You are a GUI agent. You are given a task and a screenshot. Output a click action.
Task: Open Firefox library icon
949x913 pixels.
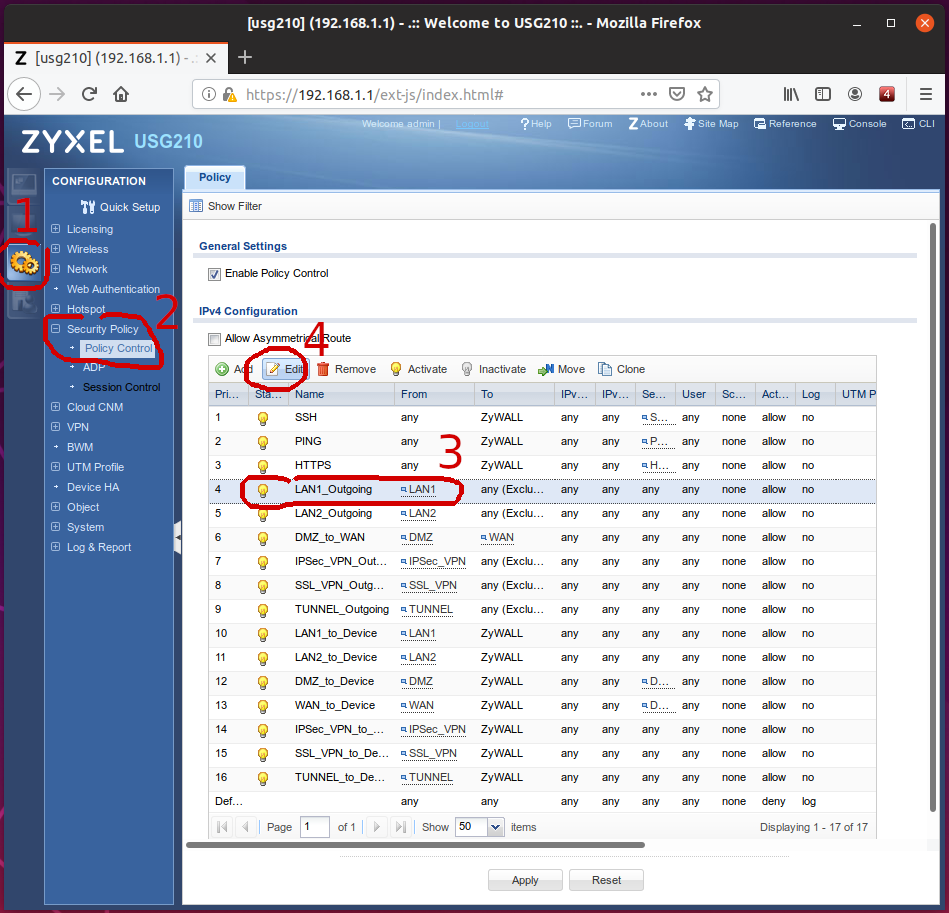[791, 94]
